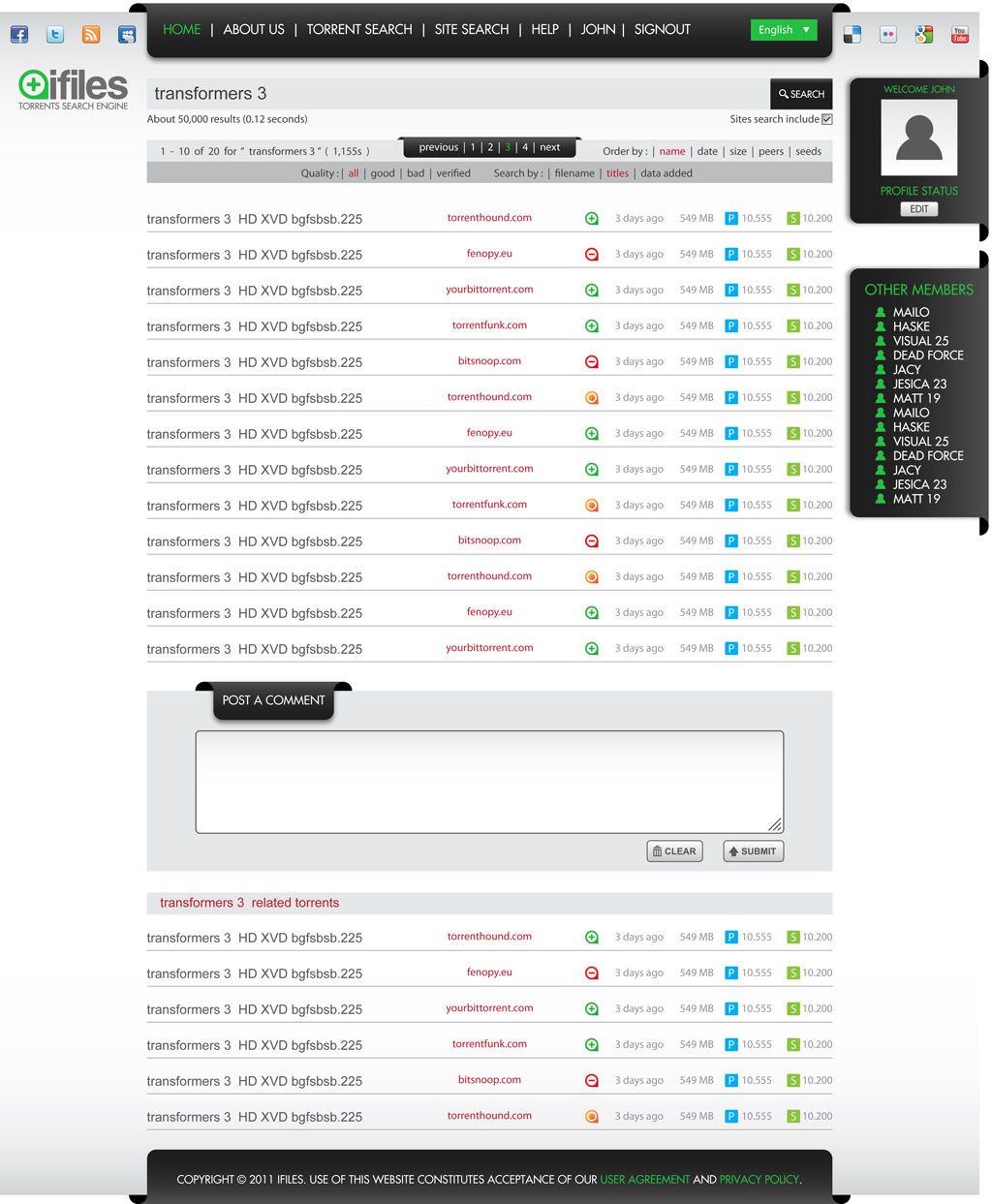
Task: Open the Twitter social icon
Action: pyautogui.click(x=55, y=35)
